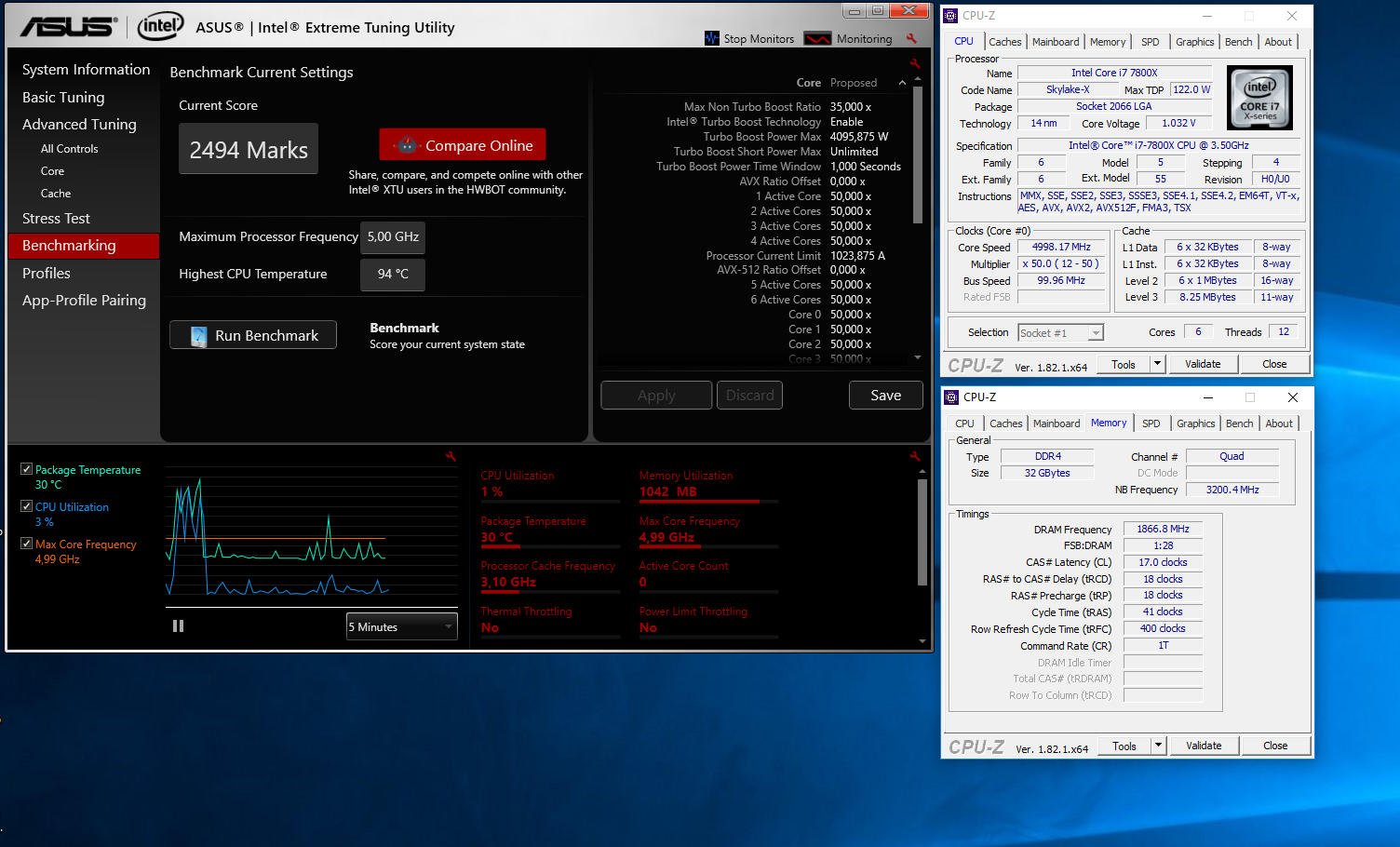Switch to Caches tab in upper CPU-Z
Screen dimensions: 1400x847
pyautogui.click(x=1004, y=42)
